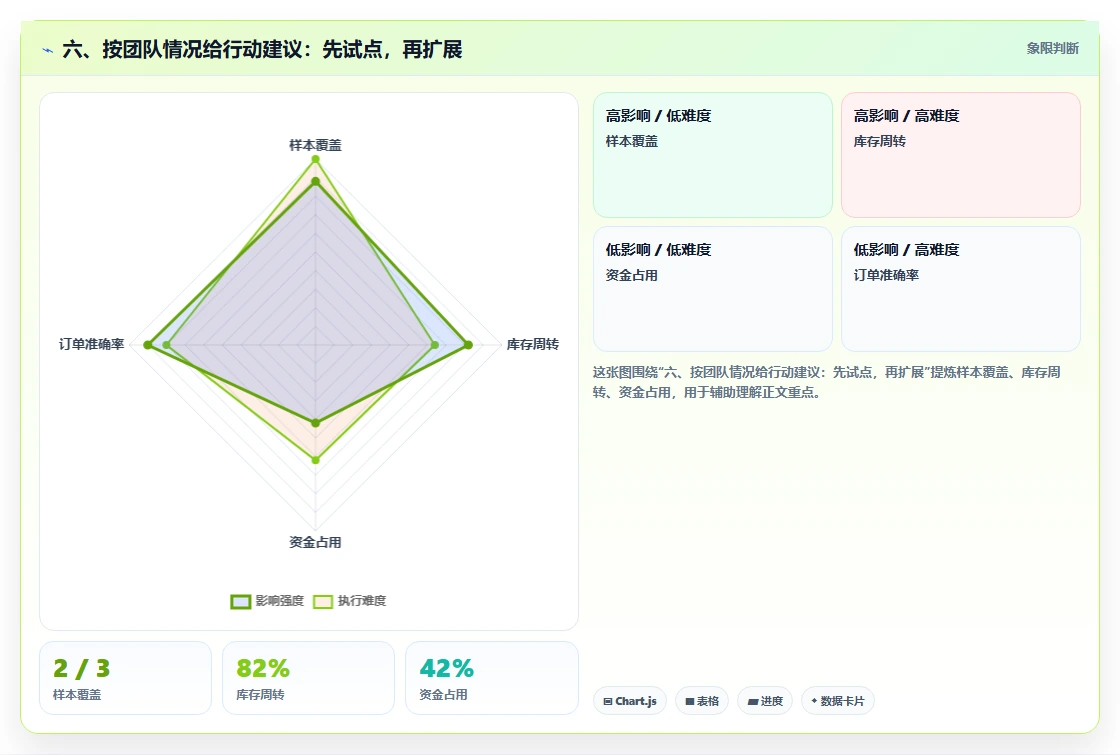Click the 资金占用 radar axis label
This screenshot has width=1120, height=755.
click(x=315, y=542)
